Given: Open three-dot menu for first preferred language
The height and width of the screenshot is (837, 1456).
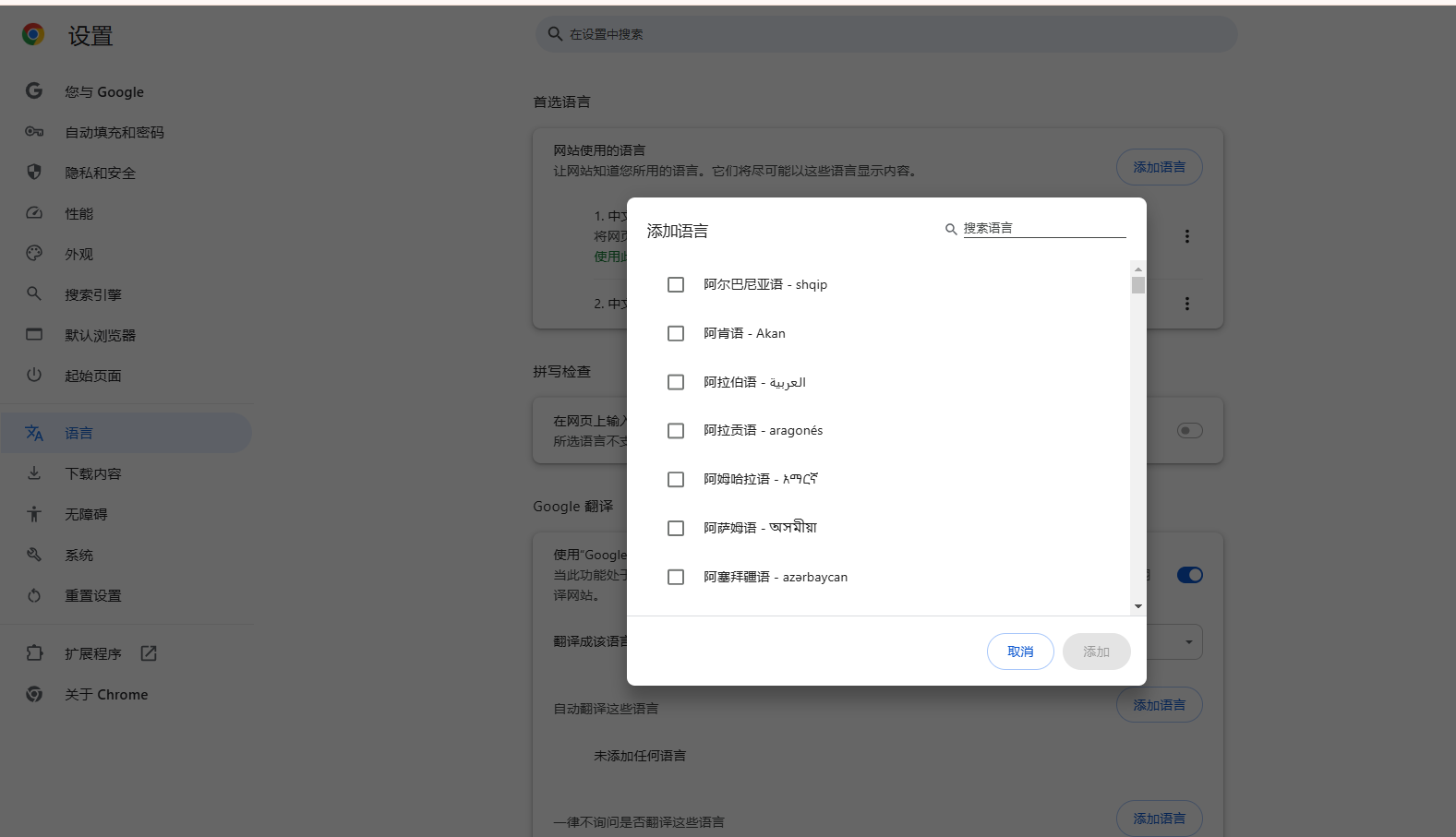Looking at the screenshot, I should [x=1187, y=236].
